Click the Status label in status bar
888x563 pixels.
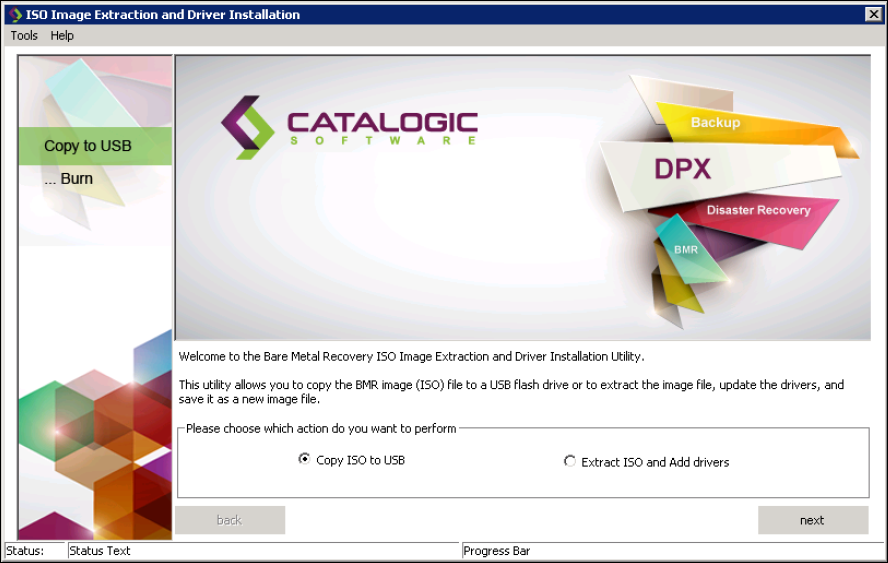click(x=25, y=551)
